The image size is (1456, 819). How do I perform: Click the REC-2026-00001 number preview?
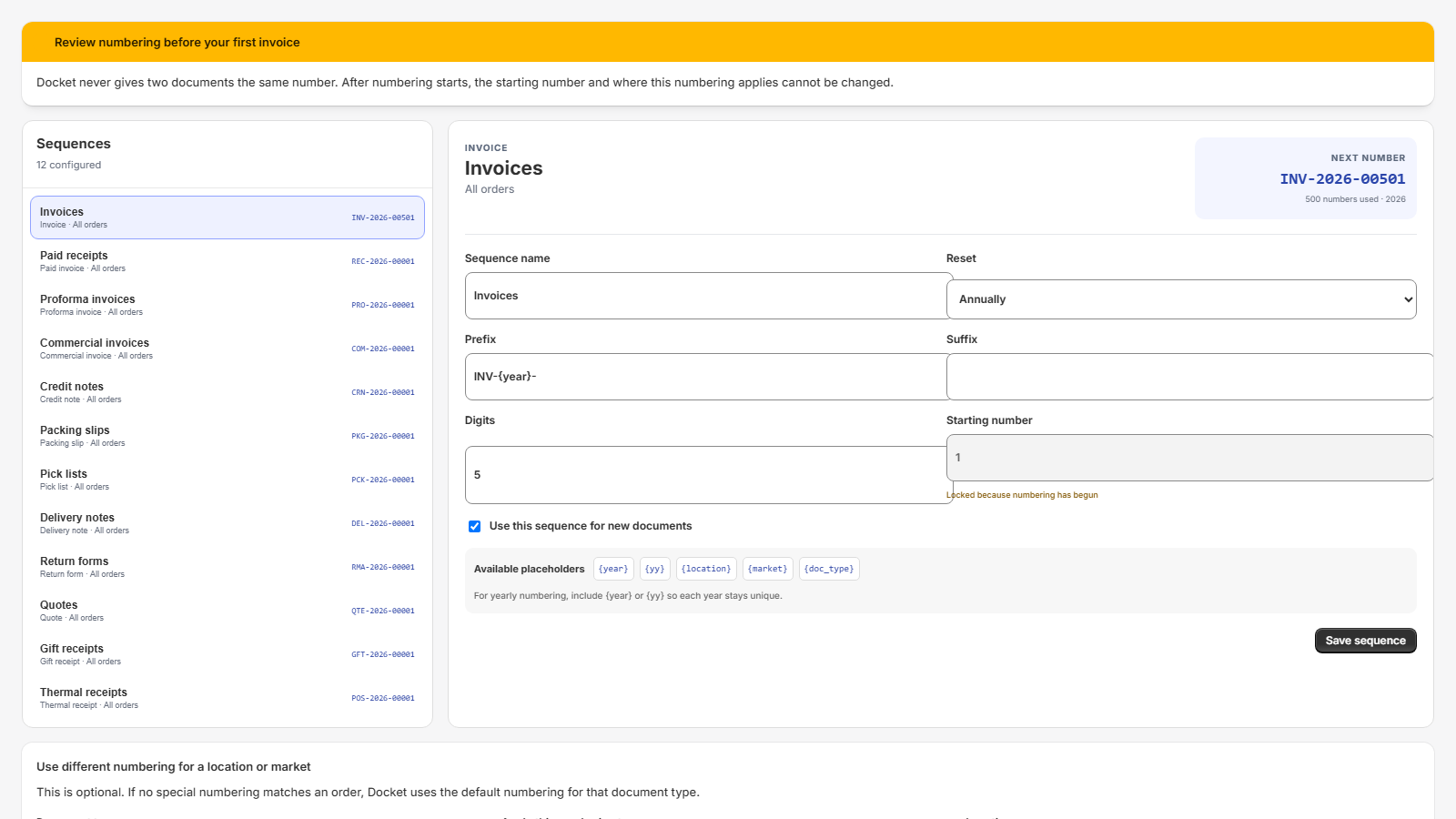point(383,261)
